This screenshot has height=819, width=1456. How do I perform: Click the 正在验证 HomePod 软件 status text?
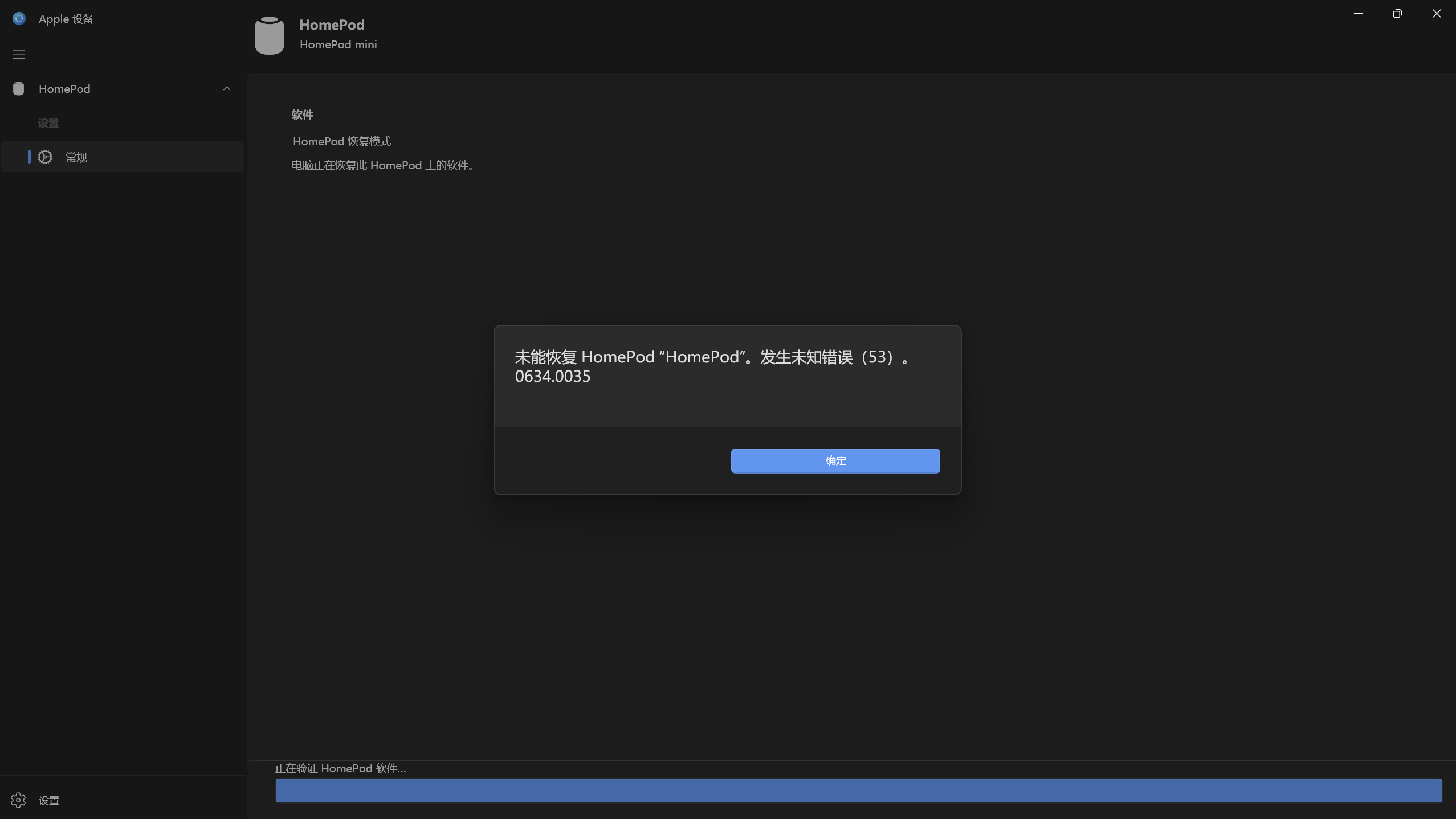click(x=340, y=768)
